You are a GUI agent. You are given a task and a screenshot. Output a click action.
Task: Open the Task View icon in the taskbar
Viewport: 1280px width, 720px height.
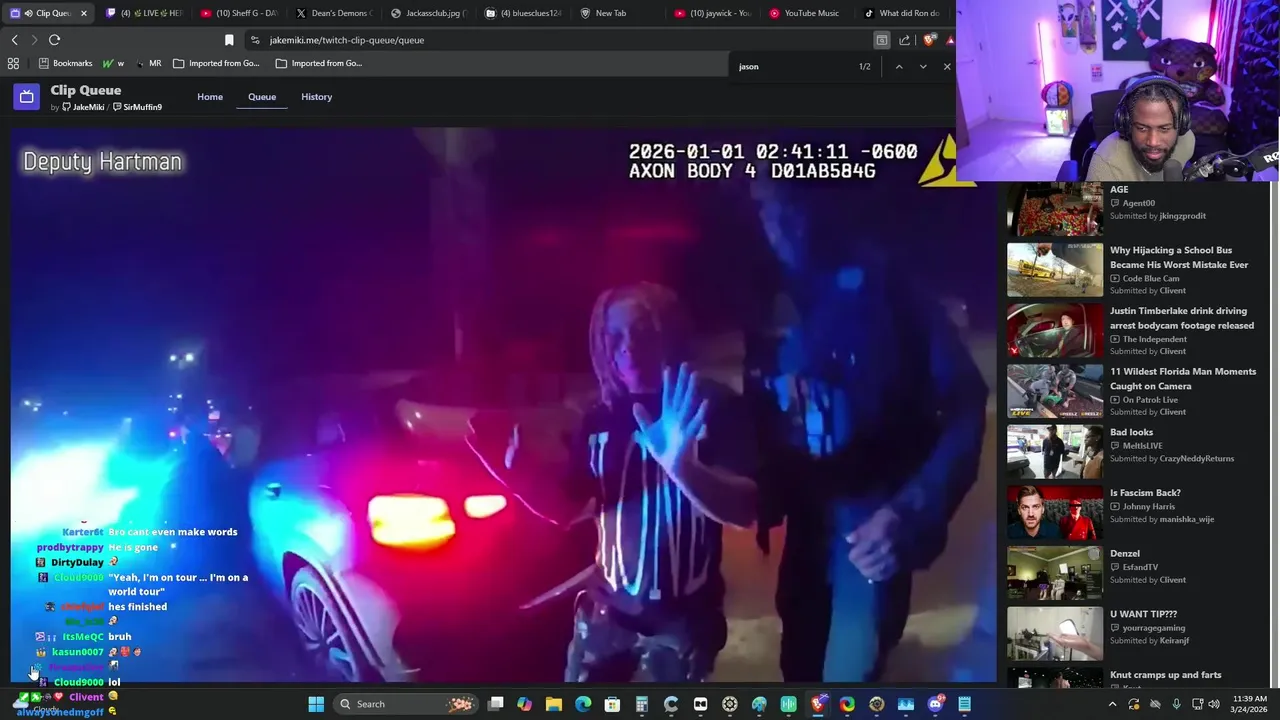[x=495, y=704]
